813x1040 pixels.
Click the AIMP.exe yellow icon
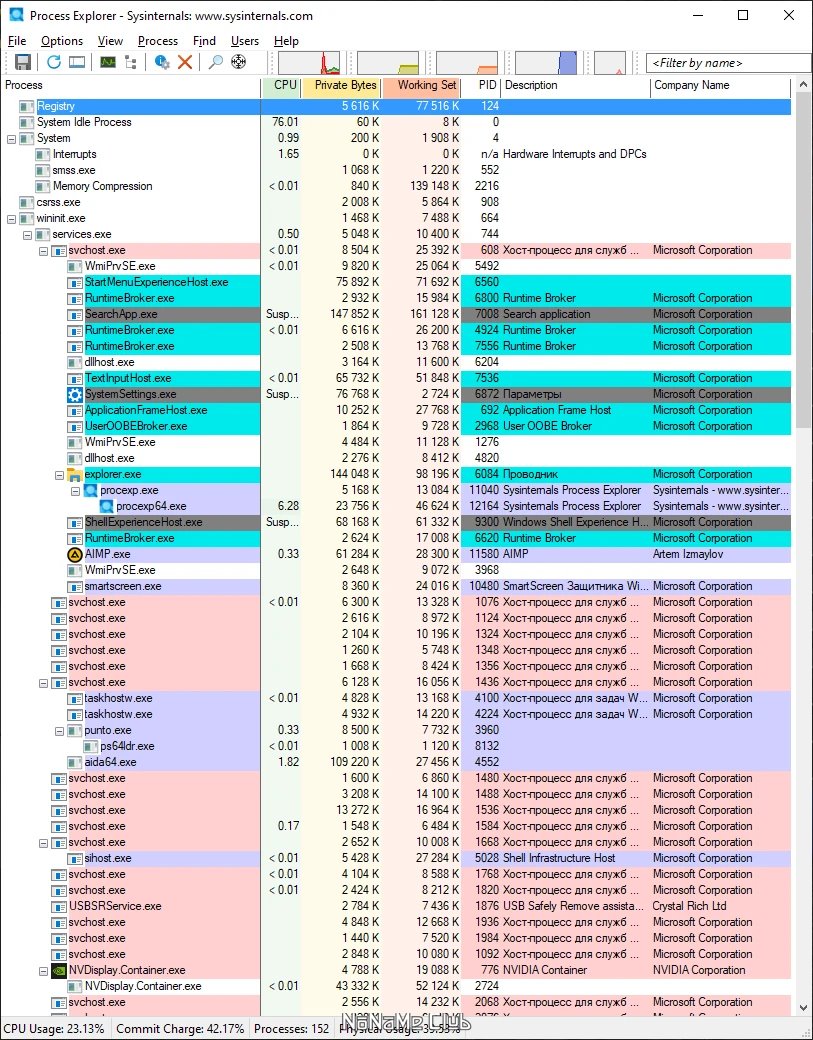pyautogui.click(x=75, y=554)
